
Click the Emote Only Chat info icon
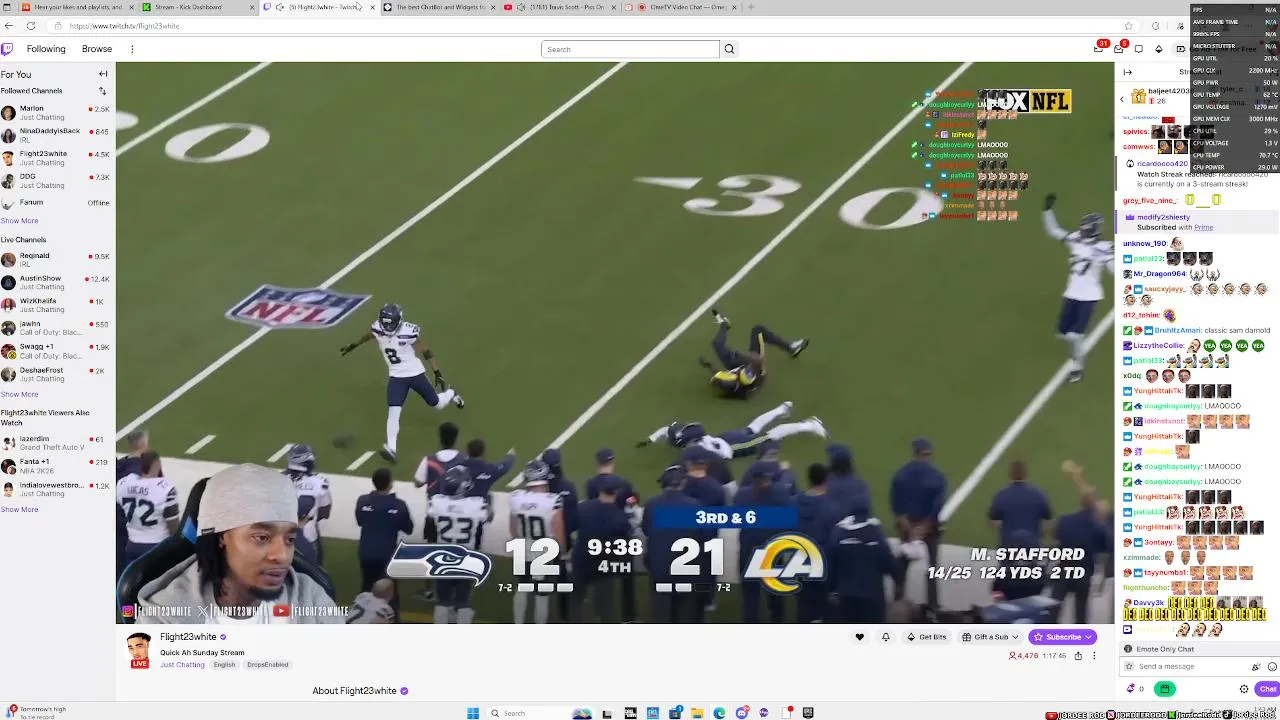tap(1128, 649)
